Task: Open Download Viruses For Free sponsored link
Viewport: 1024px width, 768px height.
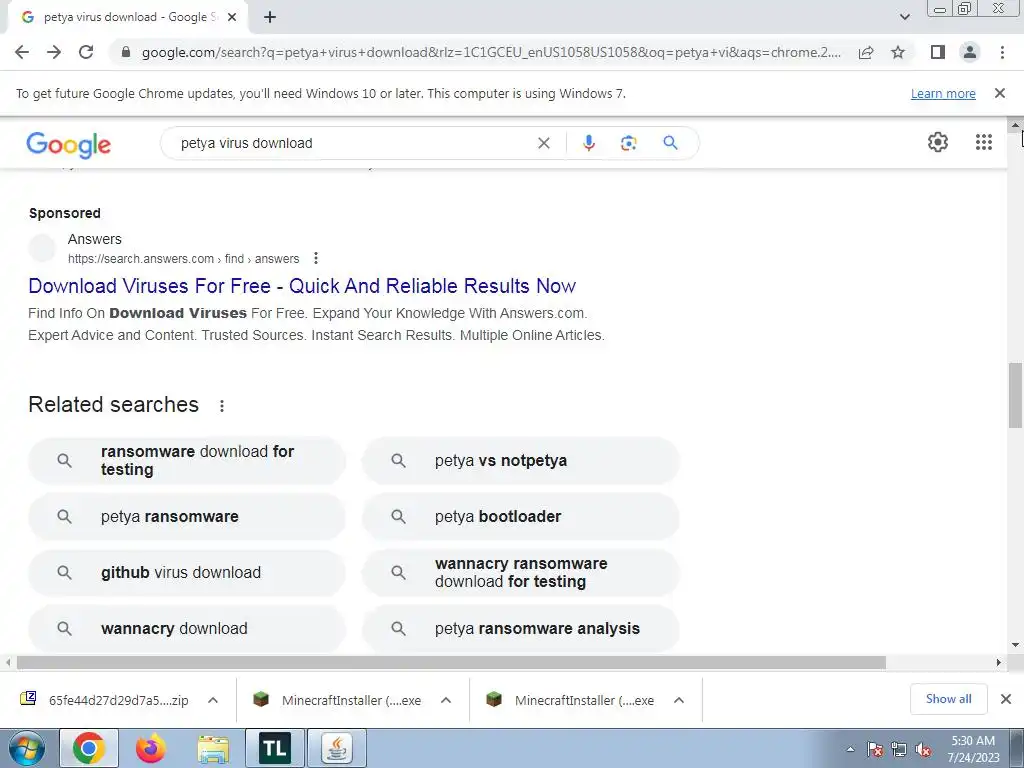Action: click(x=302, y=286)
